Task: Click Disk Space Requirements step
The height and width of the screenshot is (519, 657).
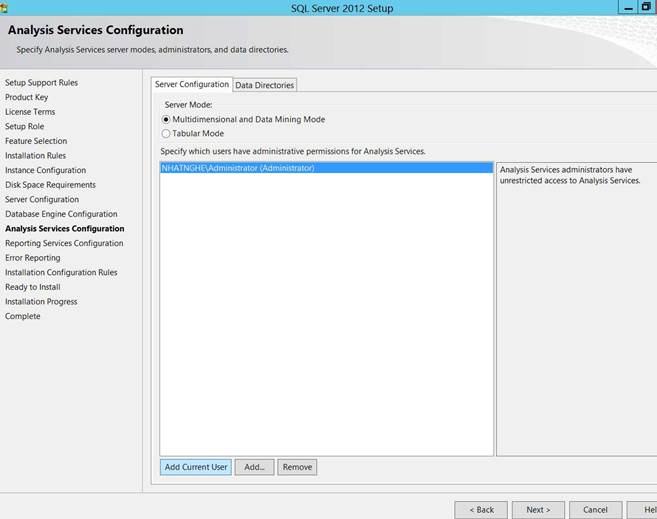Action: pyautogui.click(x=50, y=185)
